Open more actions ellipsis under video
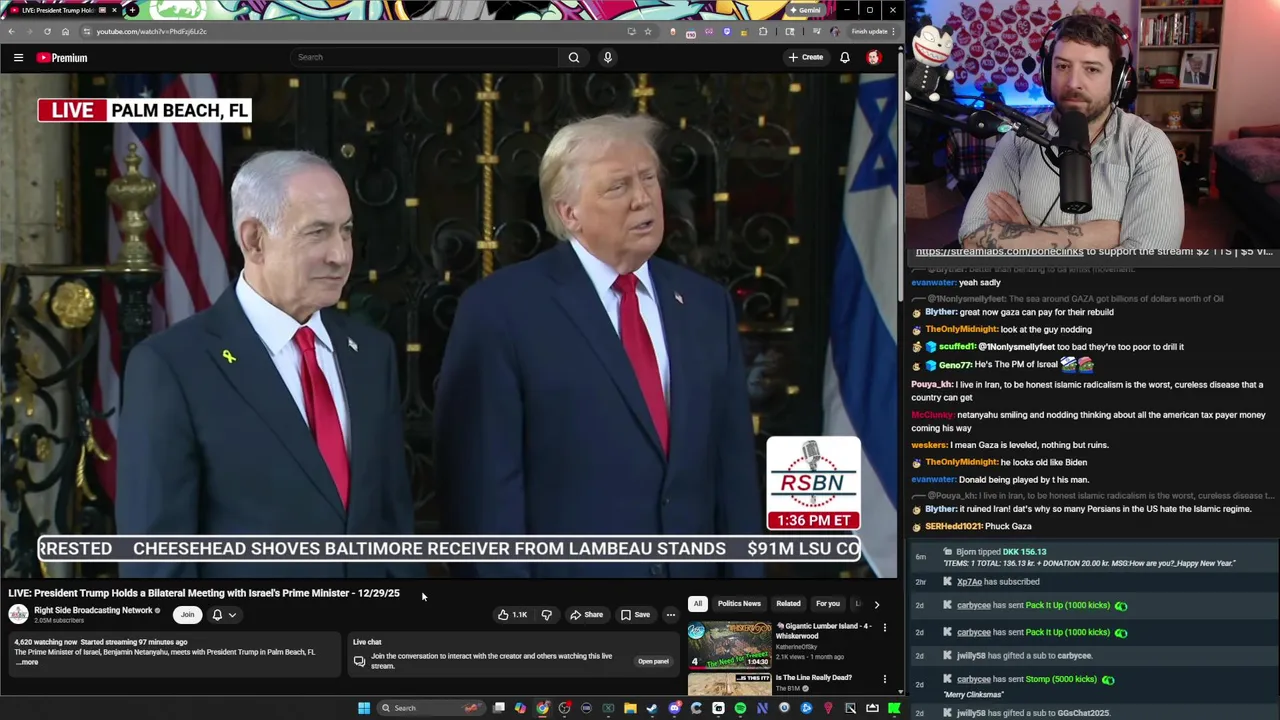 (x=671, y=615)
